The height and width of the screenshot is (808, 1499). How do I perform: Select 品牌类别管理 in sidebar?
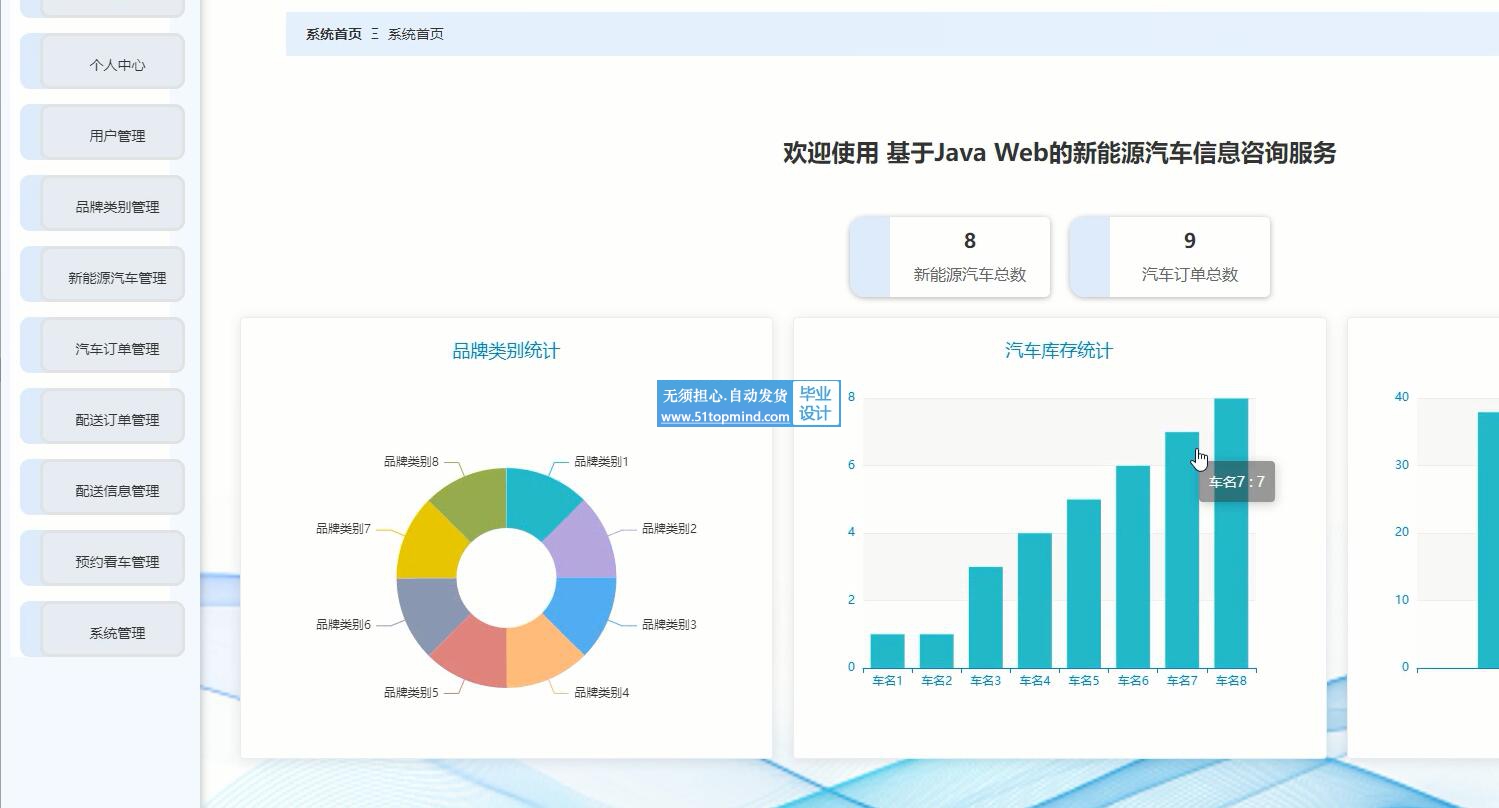[116, 207]
